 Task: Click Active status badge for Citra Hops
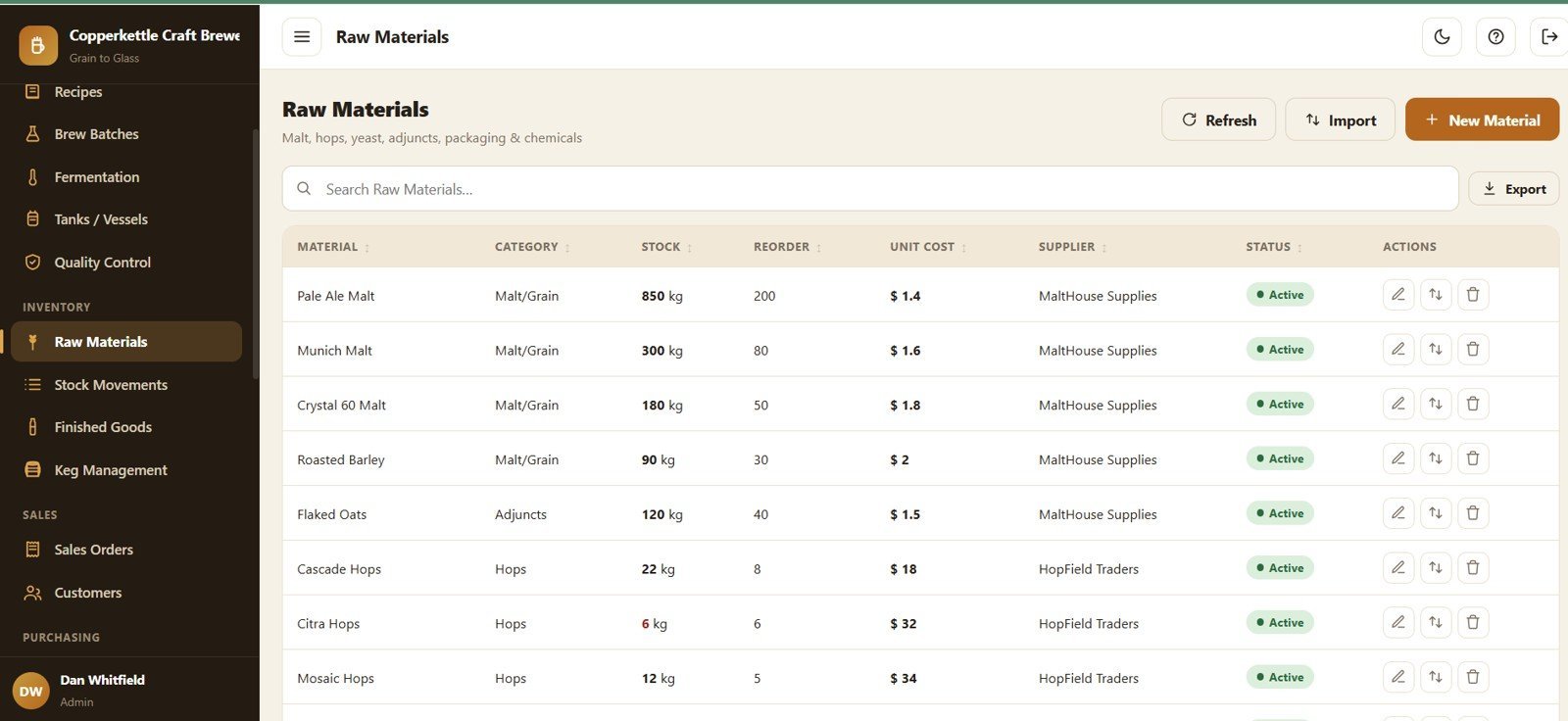[1280, 623]
